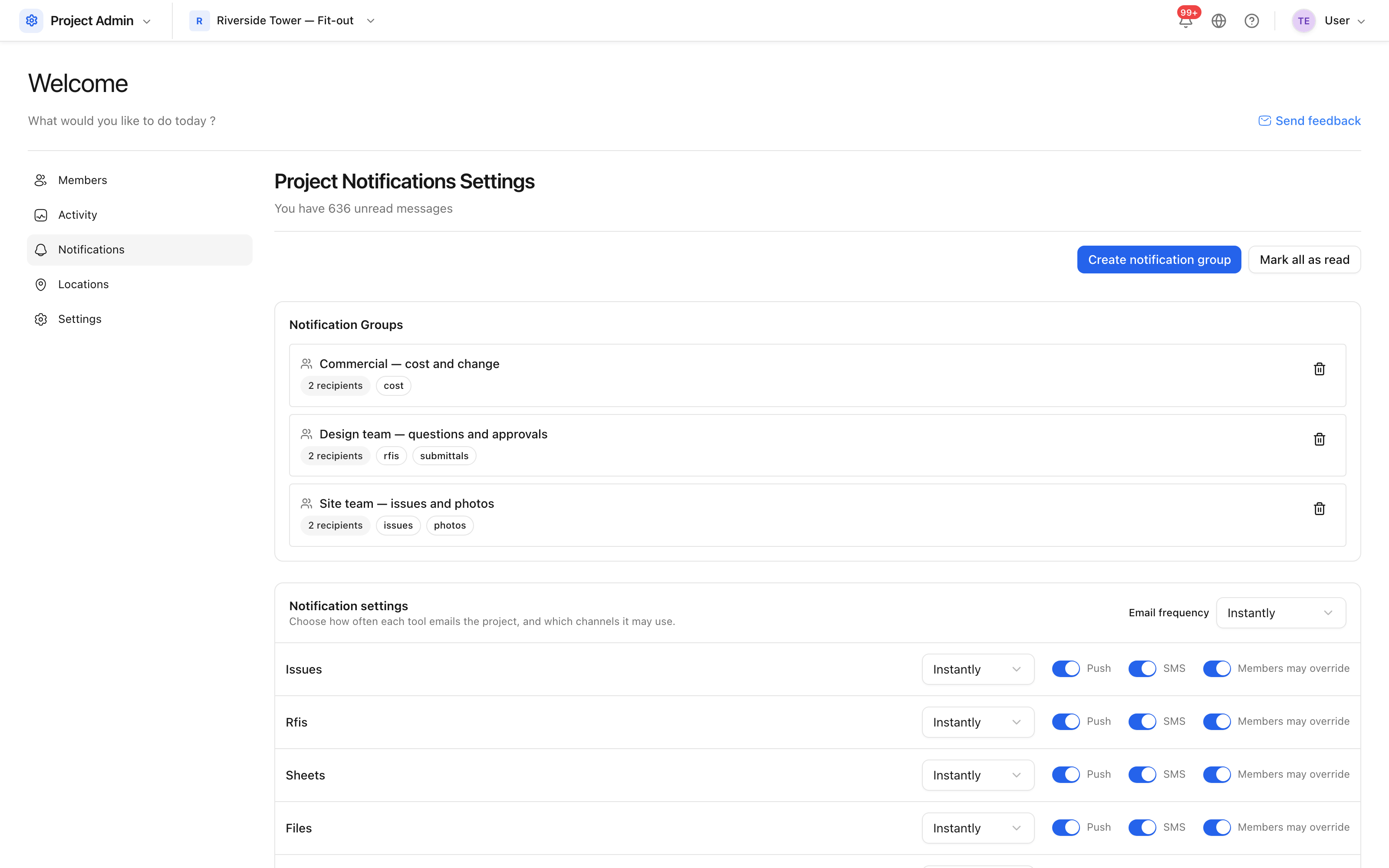This screenshot has height=868, width=1389.
Task: Click Create notification group button
Action: coord(1159,260)
